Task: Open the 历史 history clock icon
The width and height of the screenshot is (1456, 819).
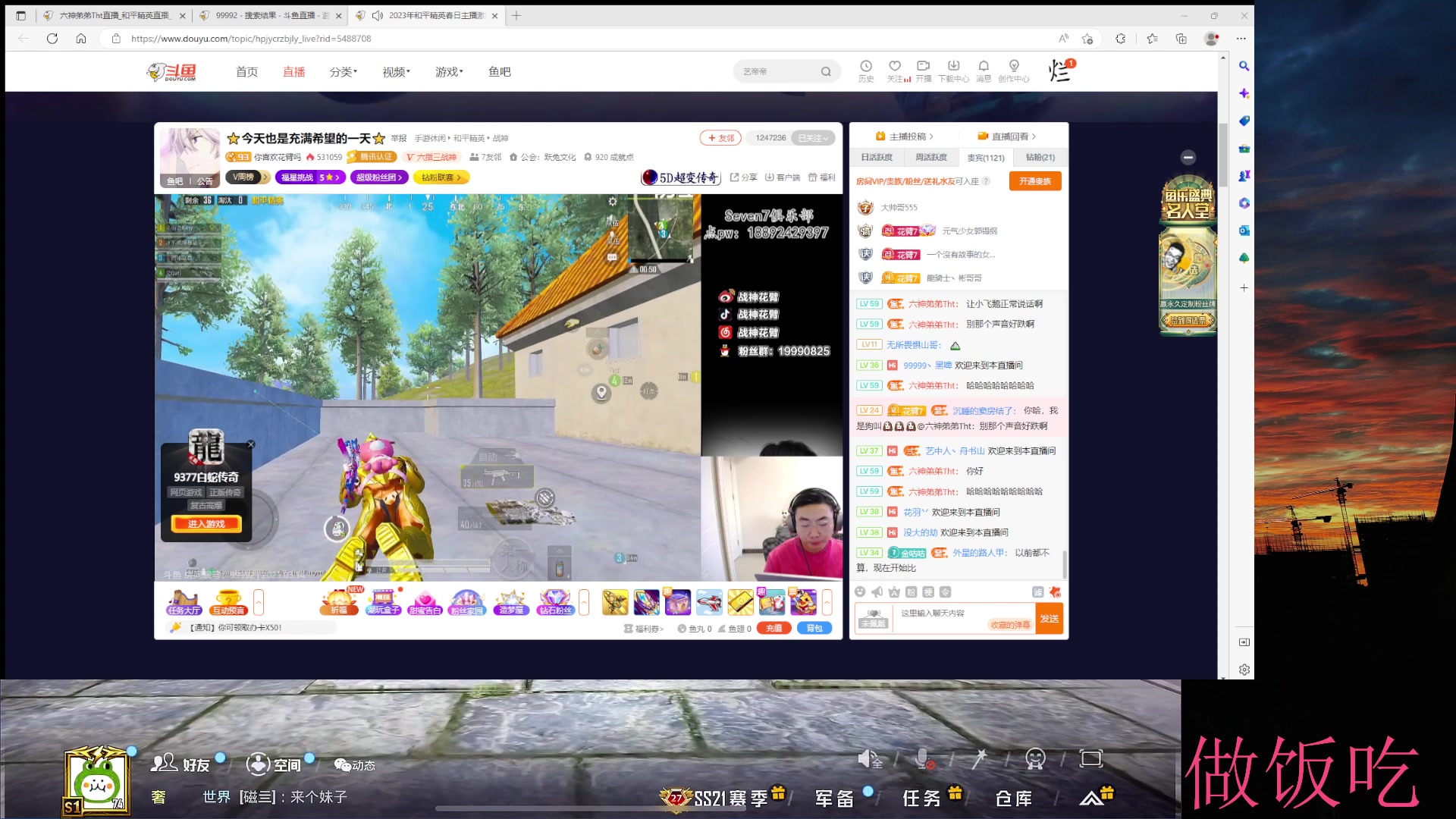Action: point(866,71)
